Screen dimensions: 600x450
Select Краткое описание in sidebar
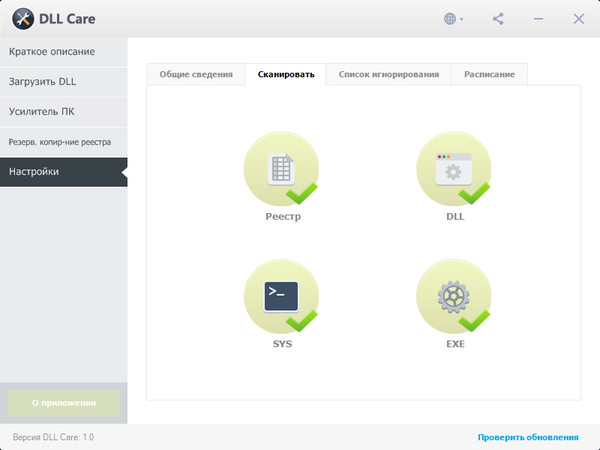(63, 51)
